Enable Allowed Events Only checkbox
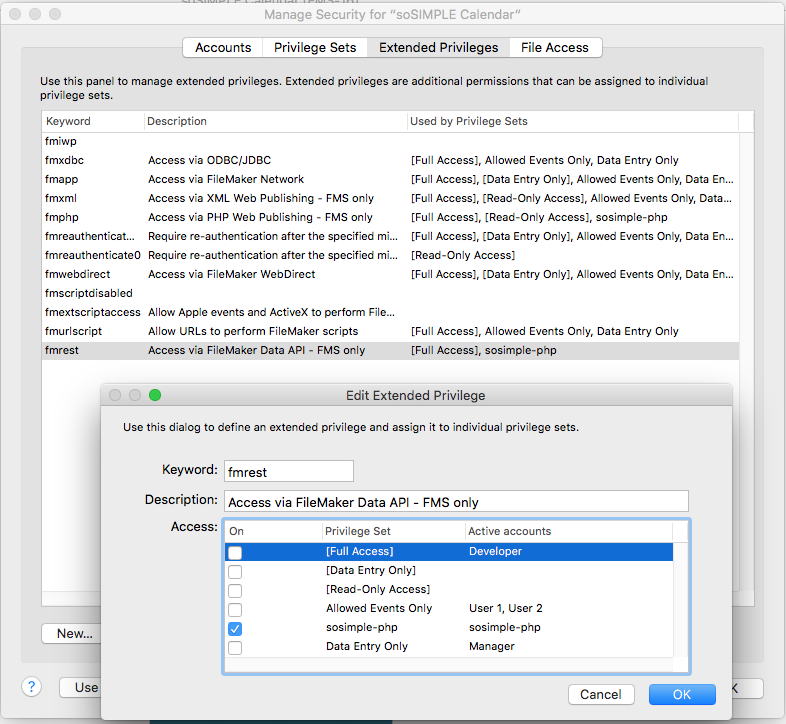Image resolution: width=786 pixels, height=724 pixels. pos(235,609)
